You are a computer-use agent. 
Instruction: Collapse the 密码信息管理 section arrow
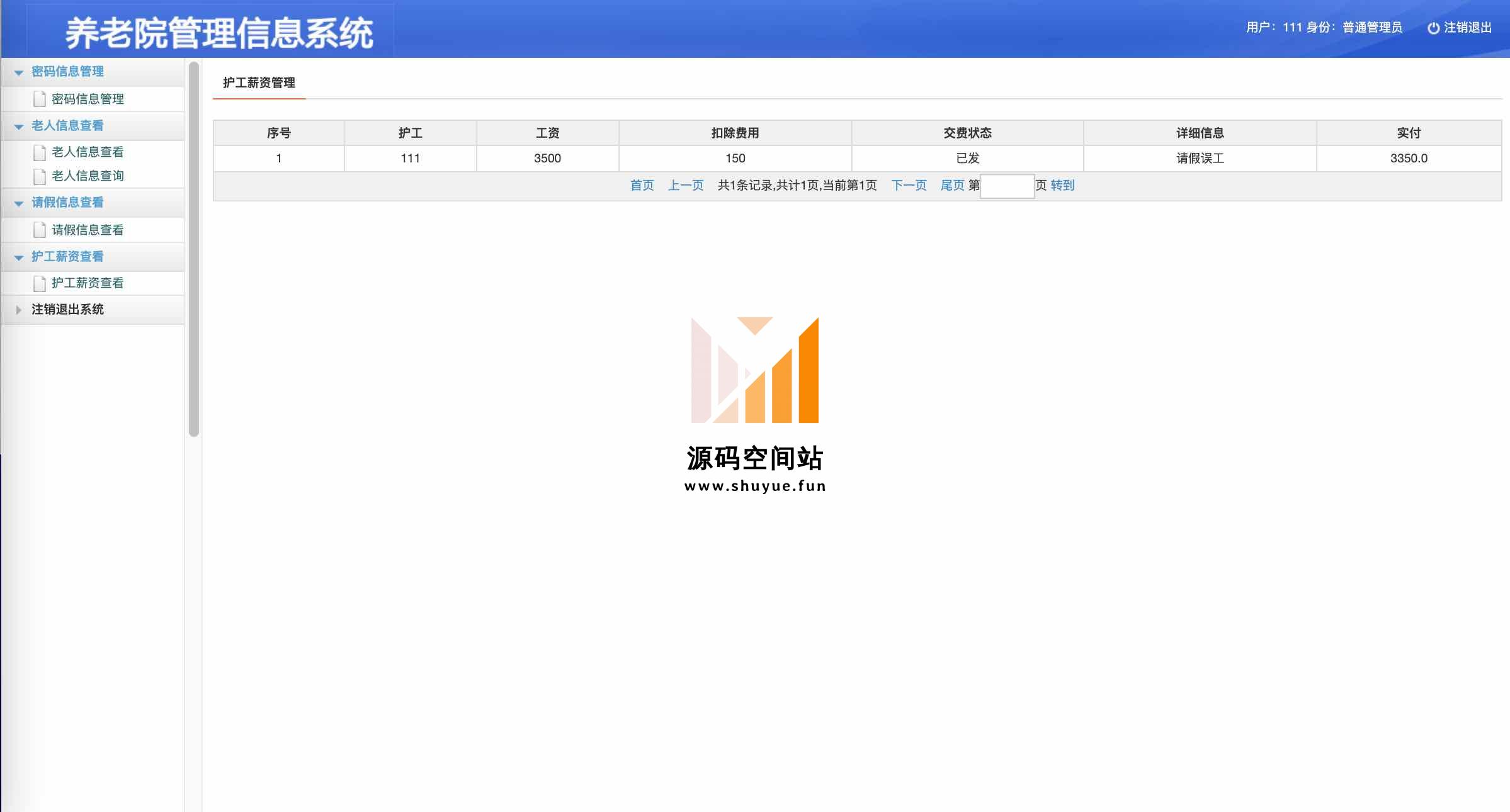pyautogui.click(x=19, y=73)
